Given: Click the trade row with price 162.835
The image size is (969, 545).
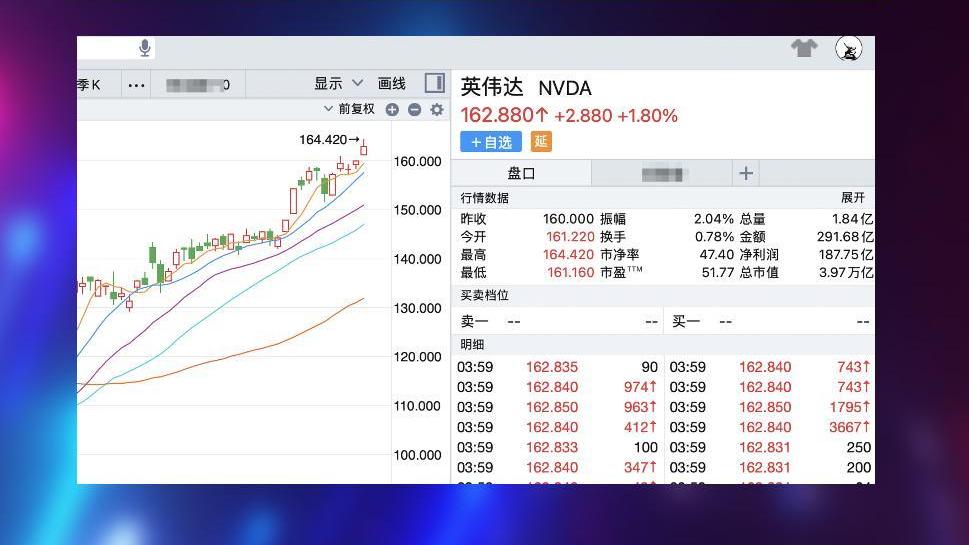Looking at the screenshot, I should point(557,367).
